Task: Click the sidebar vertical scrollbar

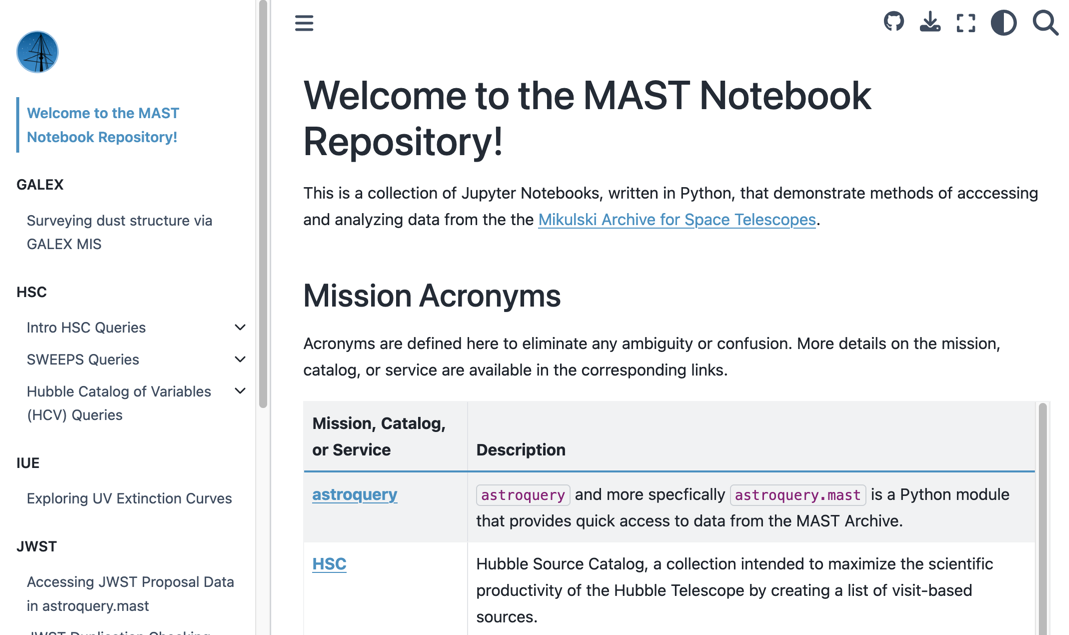Action: pos(263,205)
